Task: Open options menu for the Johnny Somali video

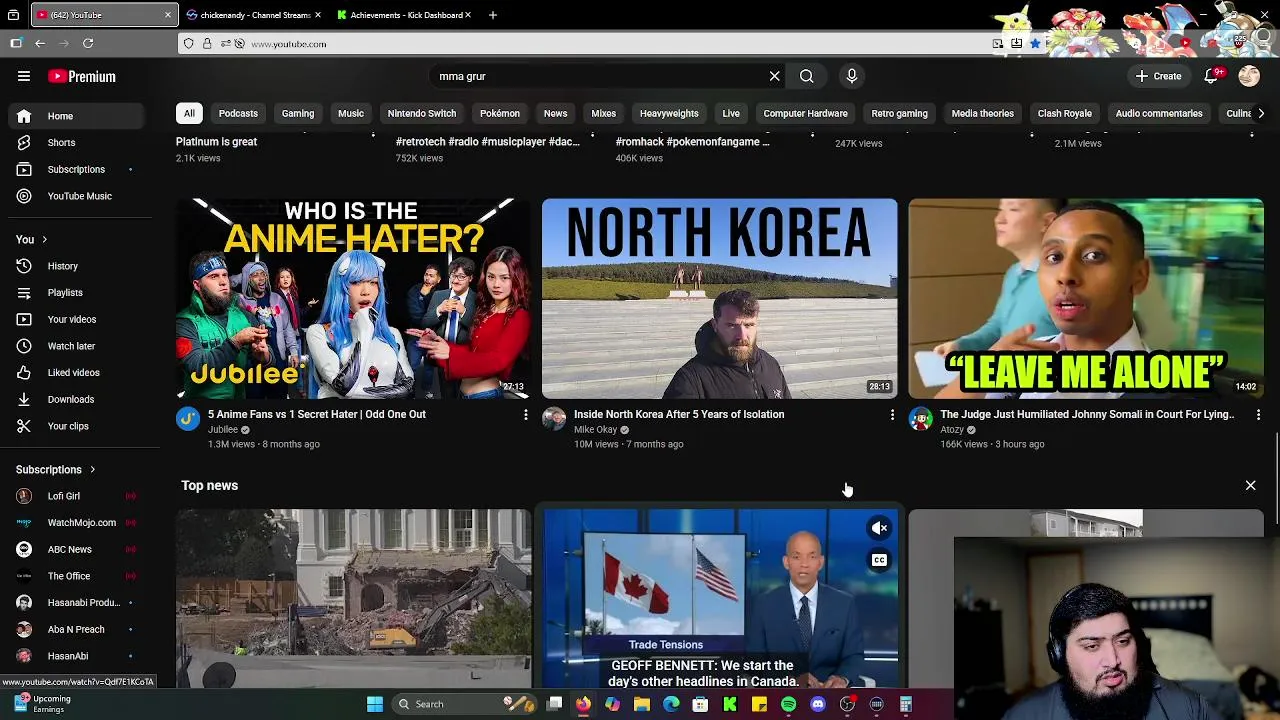Action: click(1258, 414)
